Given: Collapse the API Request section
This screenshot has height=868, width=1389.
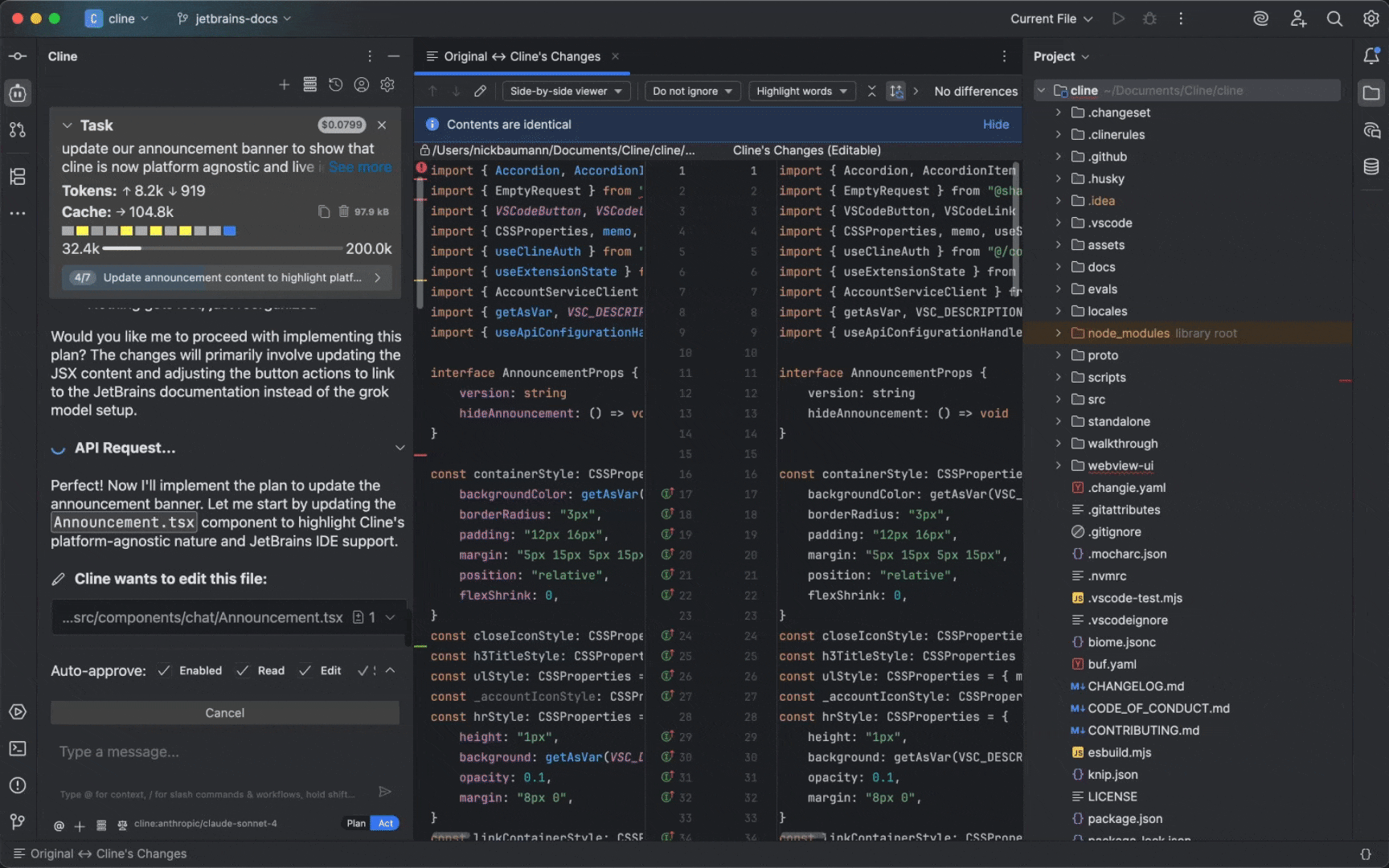Looking at the screenshot, I should [399, 448].
